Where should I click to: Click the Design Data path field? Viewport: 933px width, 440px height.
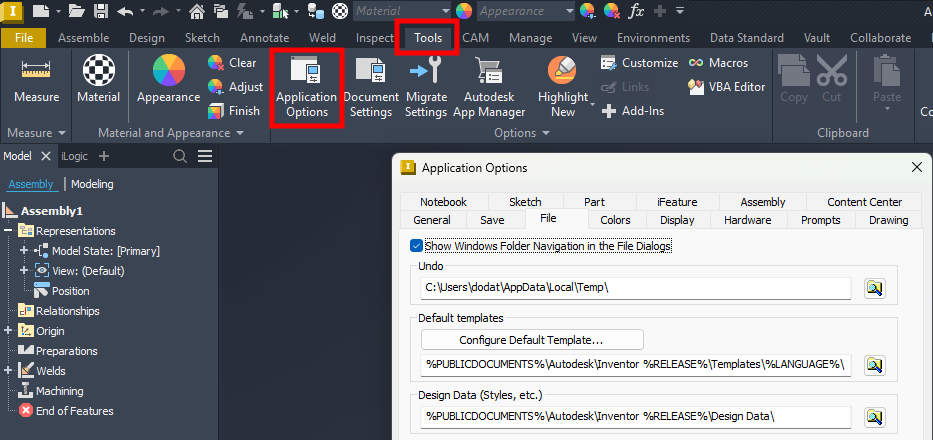click(x=635, y=417)
